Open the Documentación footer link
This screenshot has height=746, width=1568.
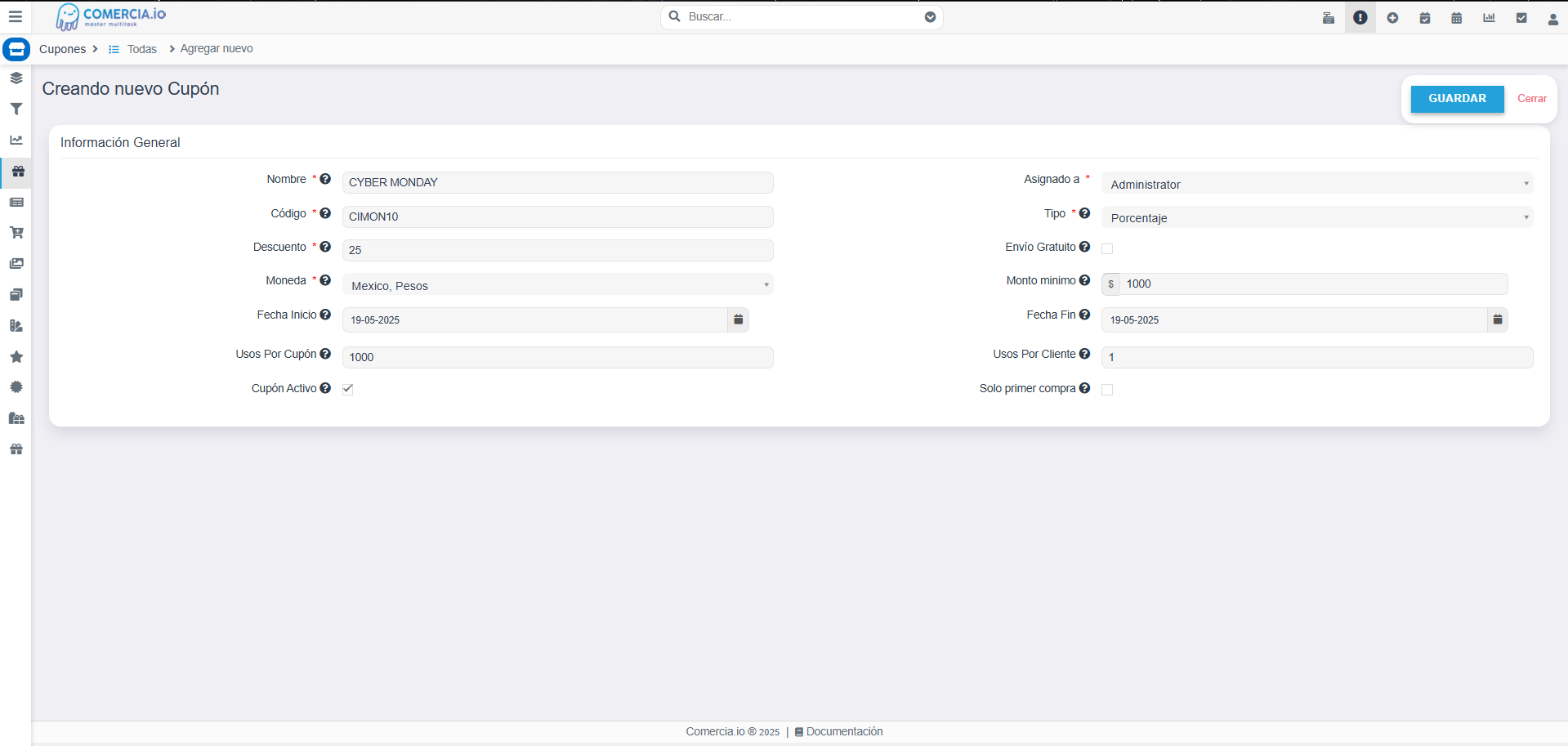click(844, 731)
